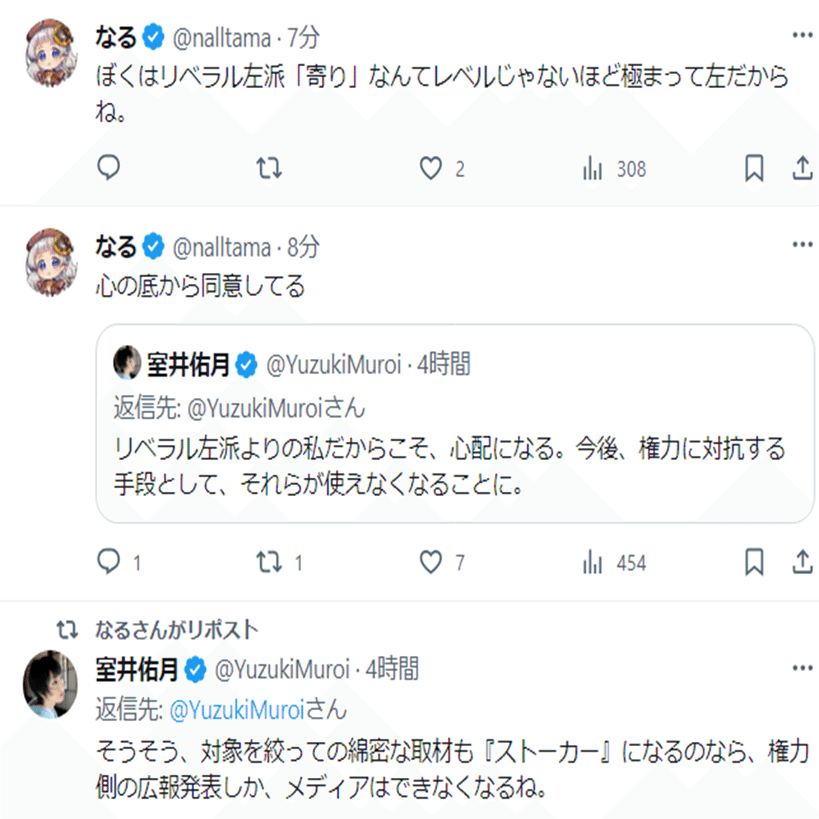Viewport: 819px width, 819px height.
Task: Repost the tweet with 1 repost
Action: click(269, 562)
